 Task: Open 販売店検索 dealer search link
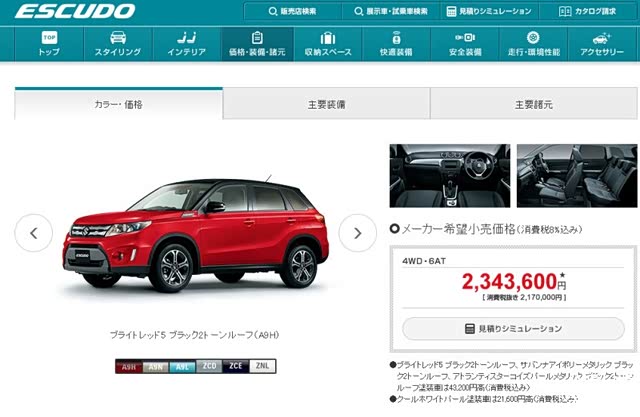293,11
